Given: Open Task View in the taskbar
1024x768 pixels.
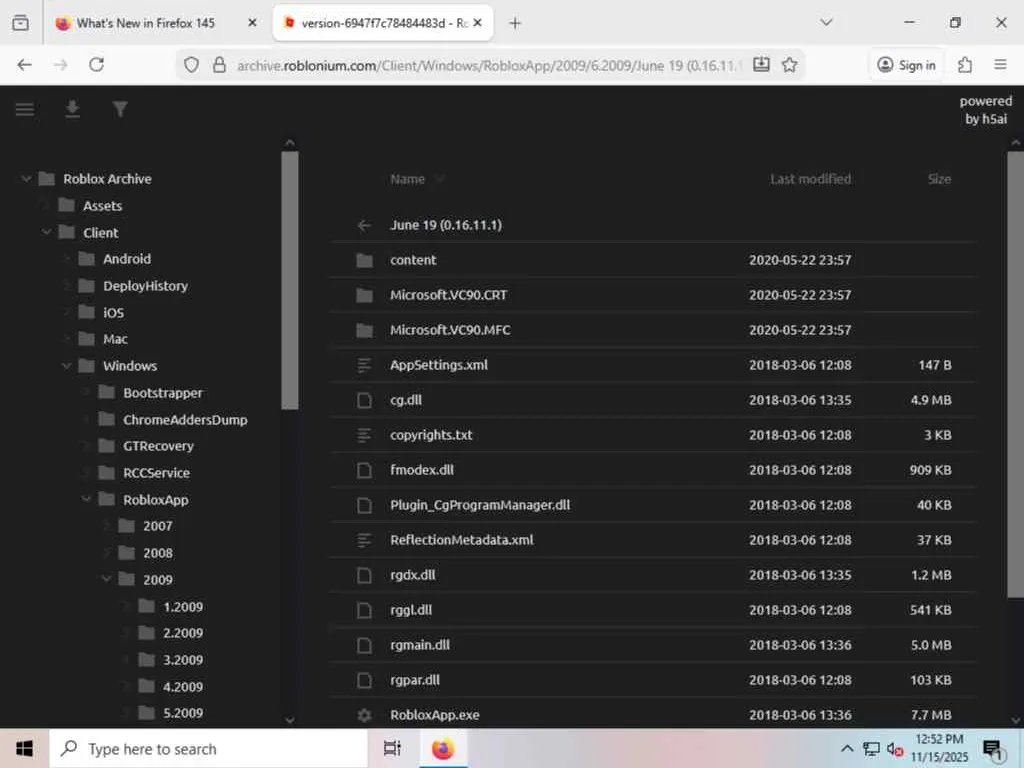Looking at the screenshot, I should (x=392, y=748).
